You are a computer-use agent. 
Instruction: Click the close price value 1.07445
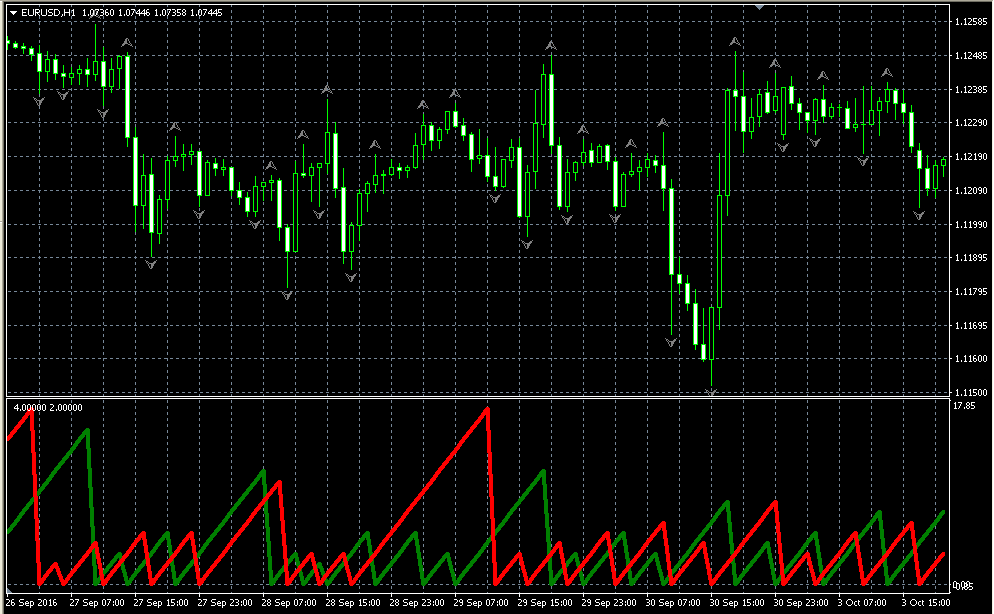pos(206,13)
